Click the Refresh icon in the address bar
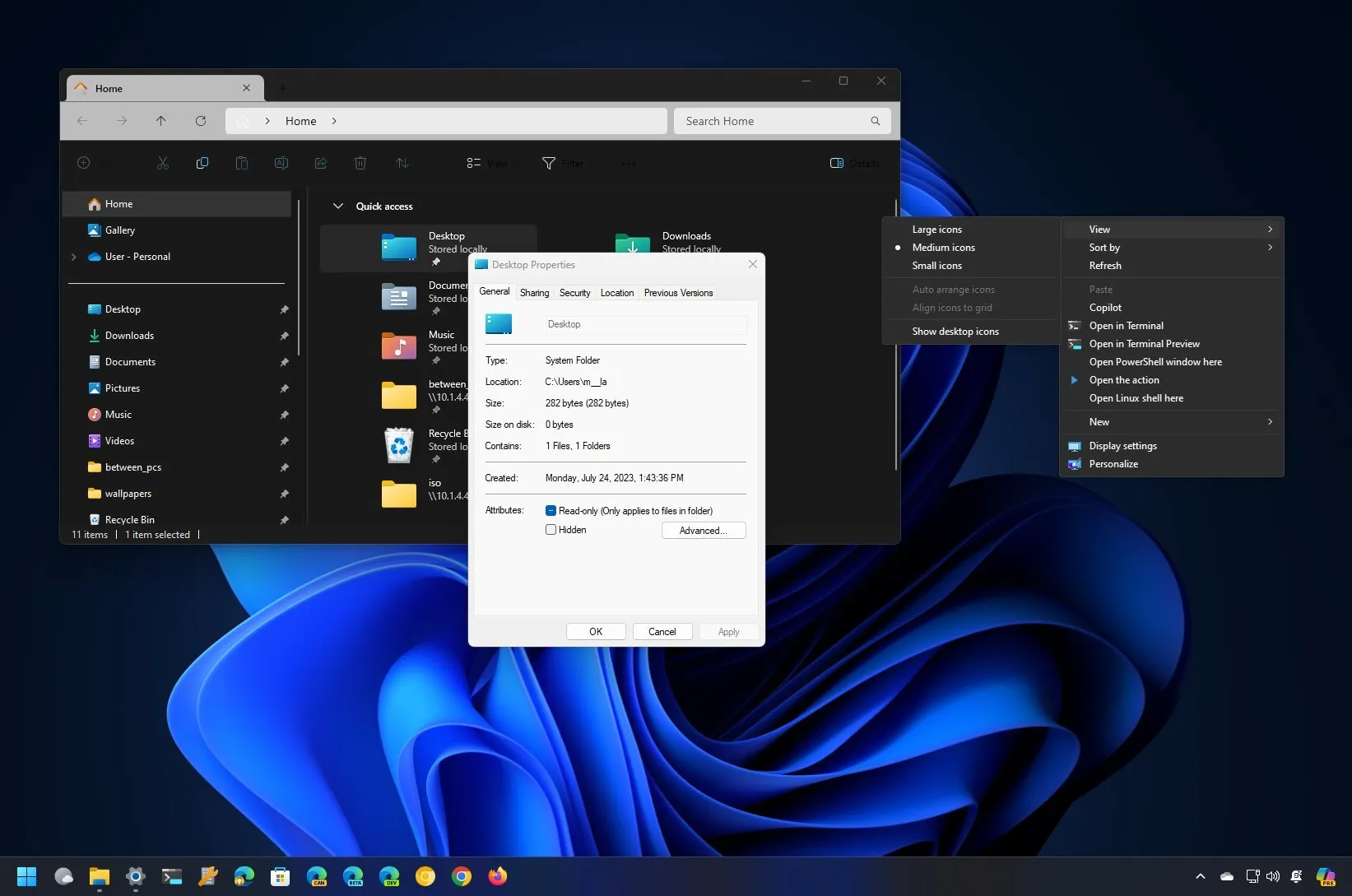This screenshot has width=1352, height=896. click(x=200, y=121)
